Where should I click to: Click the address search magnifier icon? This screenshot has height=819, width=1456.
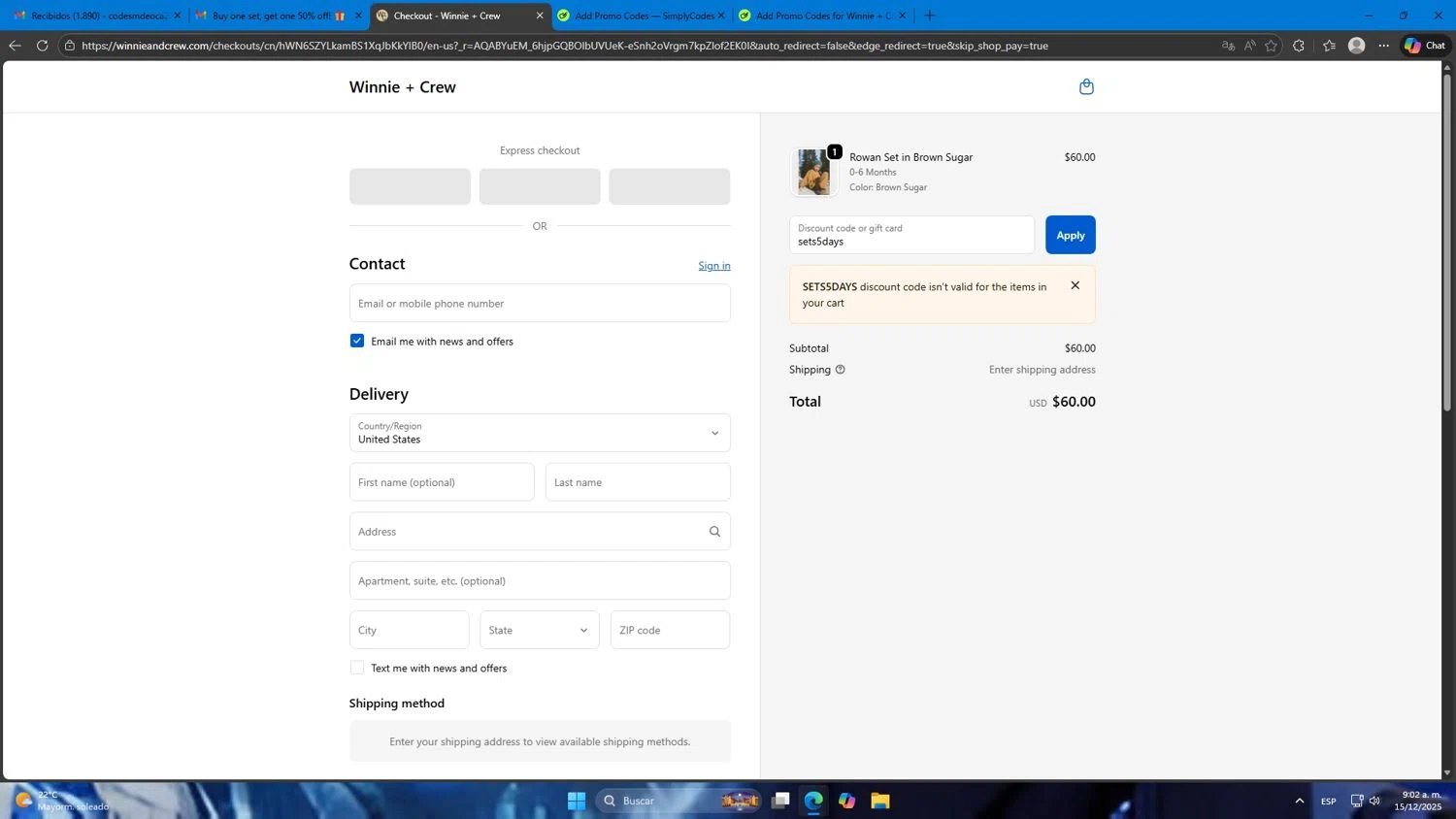click(x=714, y=532)
